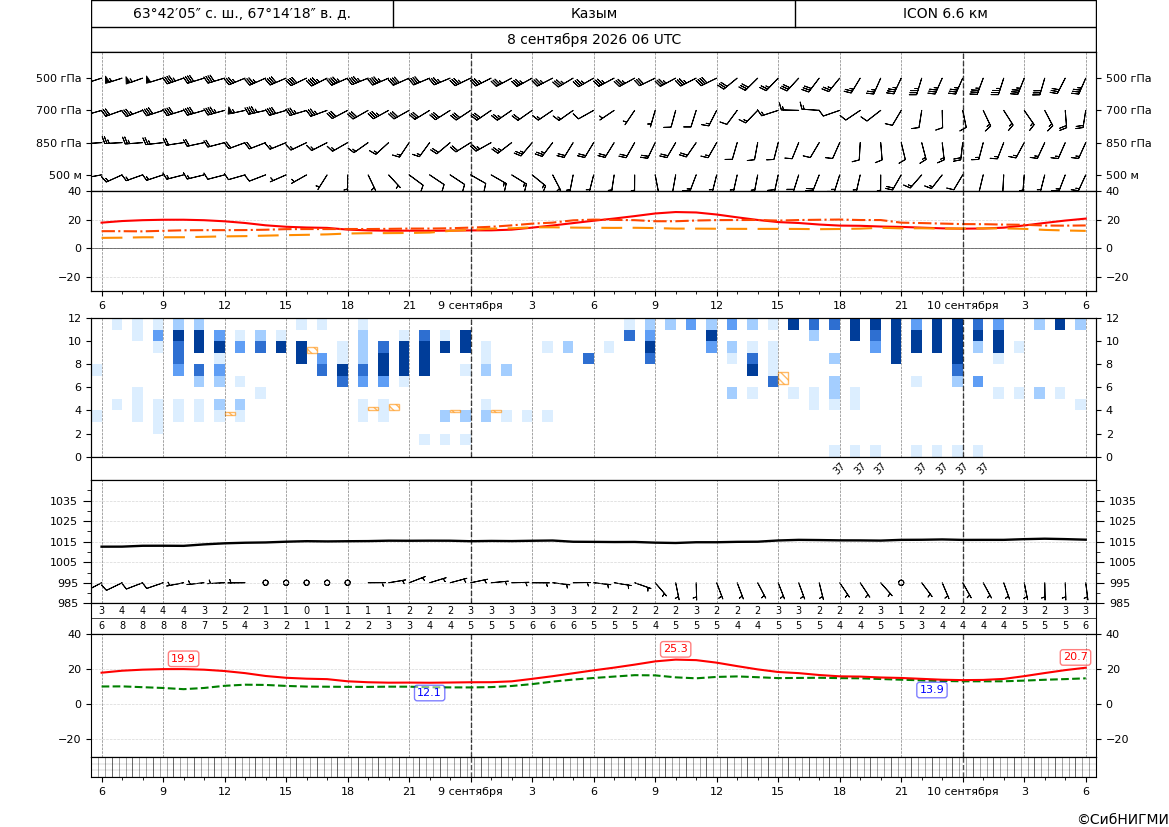This screenshot has width=1169, height=827.
Task: Click the 13.9 blue minimum temperature label
Action: (x=931, y=690)
